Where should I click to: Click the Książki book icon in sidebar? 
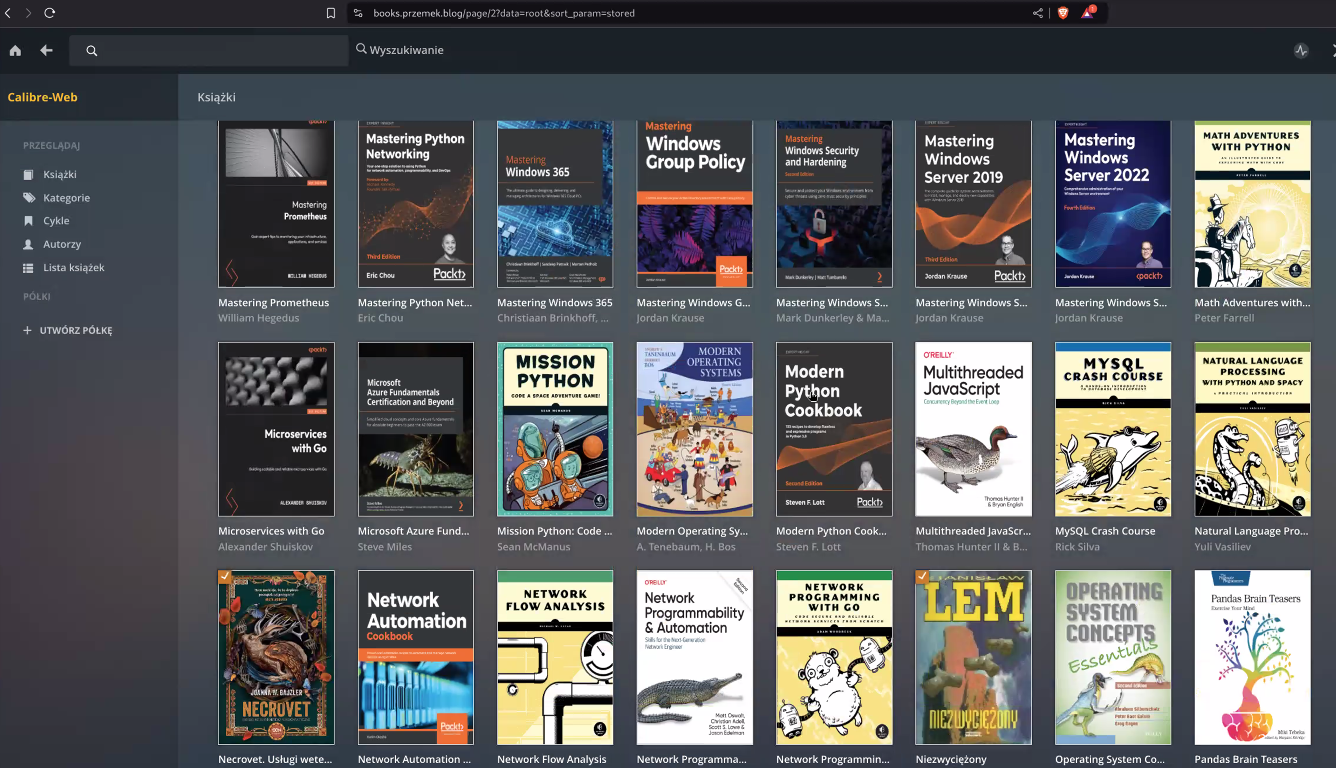28,175
